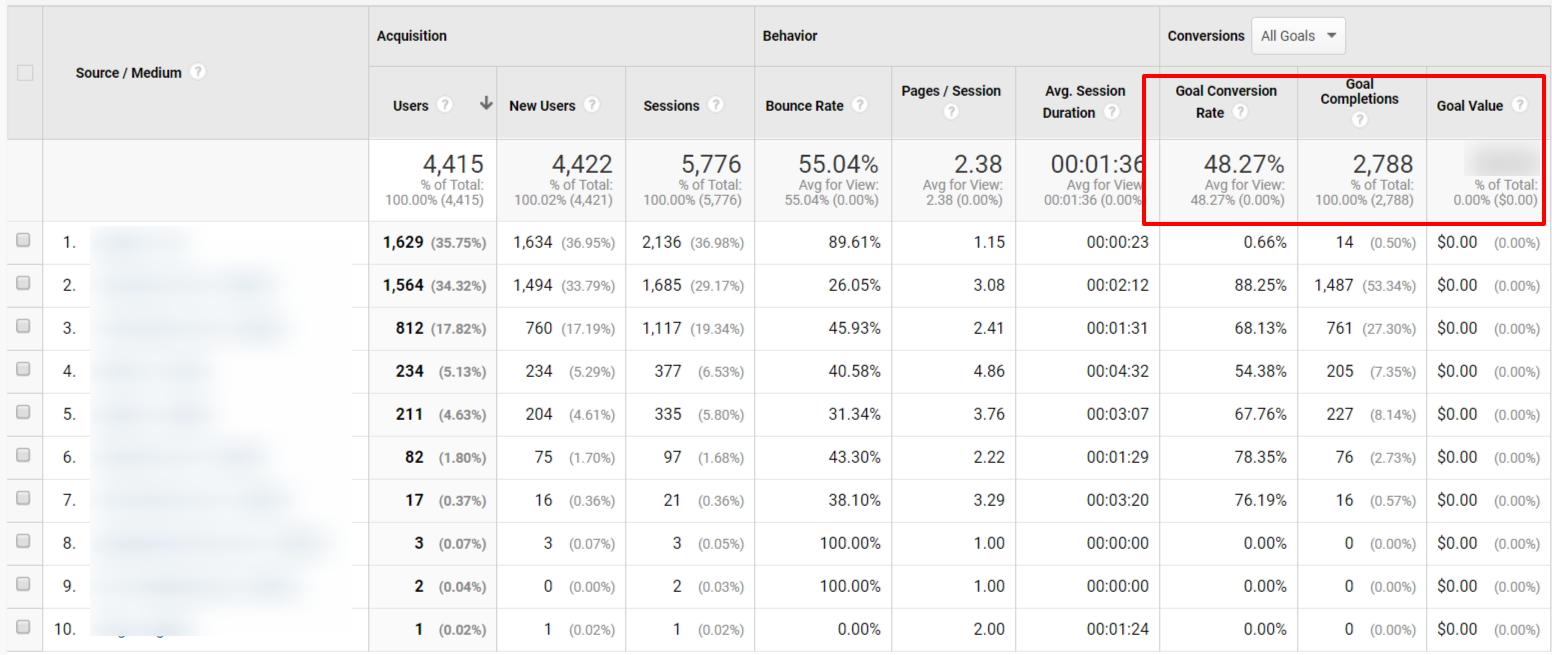Click total new users value 4,422
The height and width of the screenshot is (655, 1552).
coord(581,164)
